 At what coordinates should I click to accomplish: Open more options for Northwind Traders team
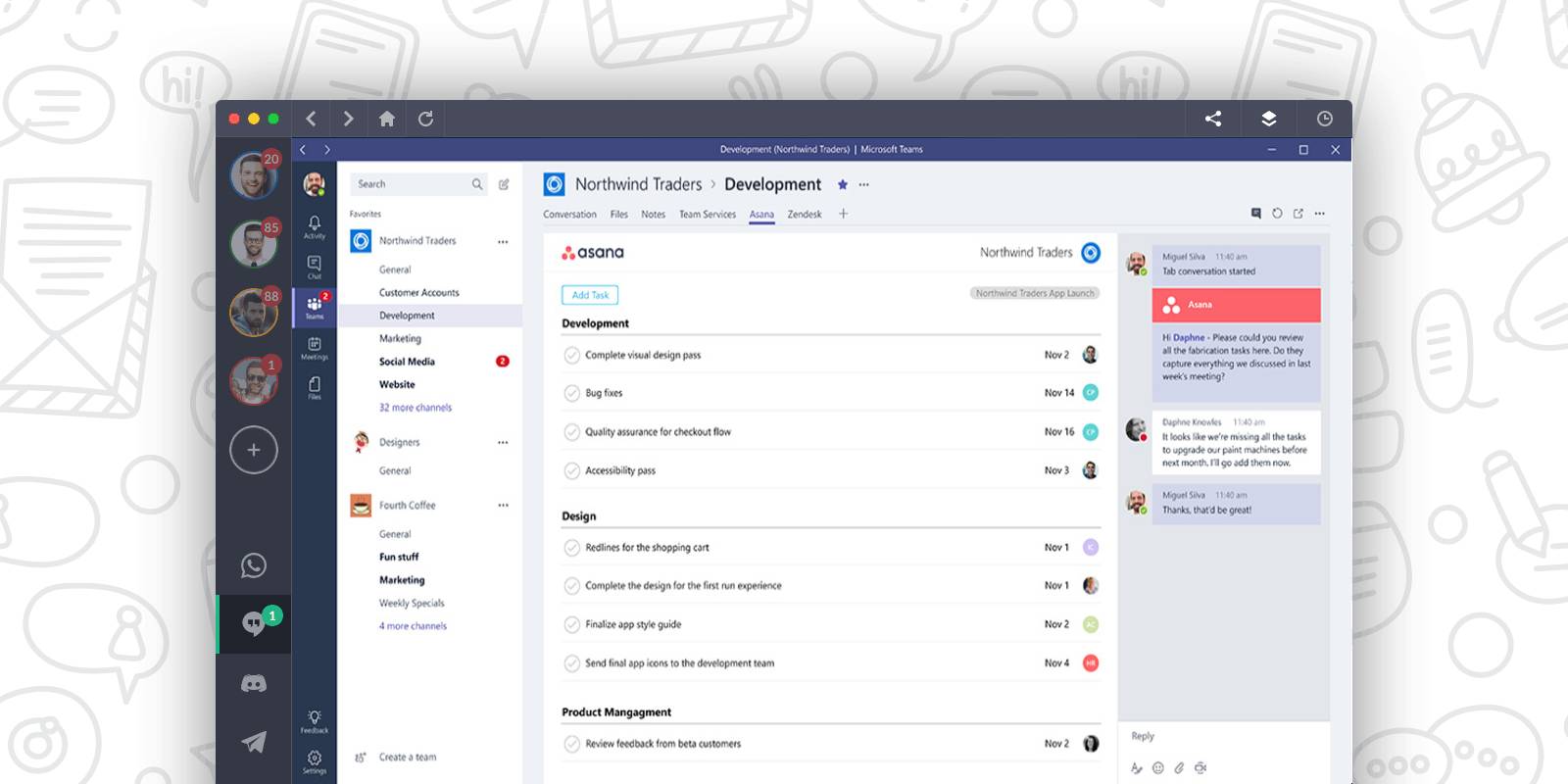pyautogui.click(x=503, y=241)
